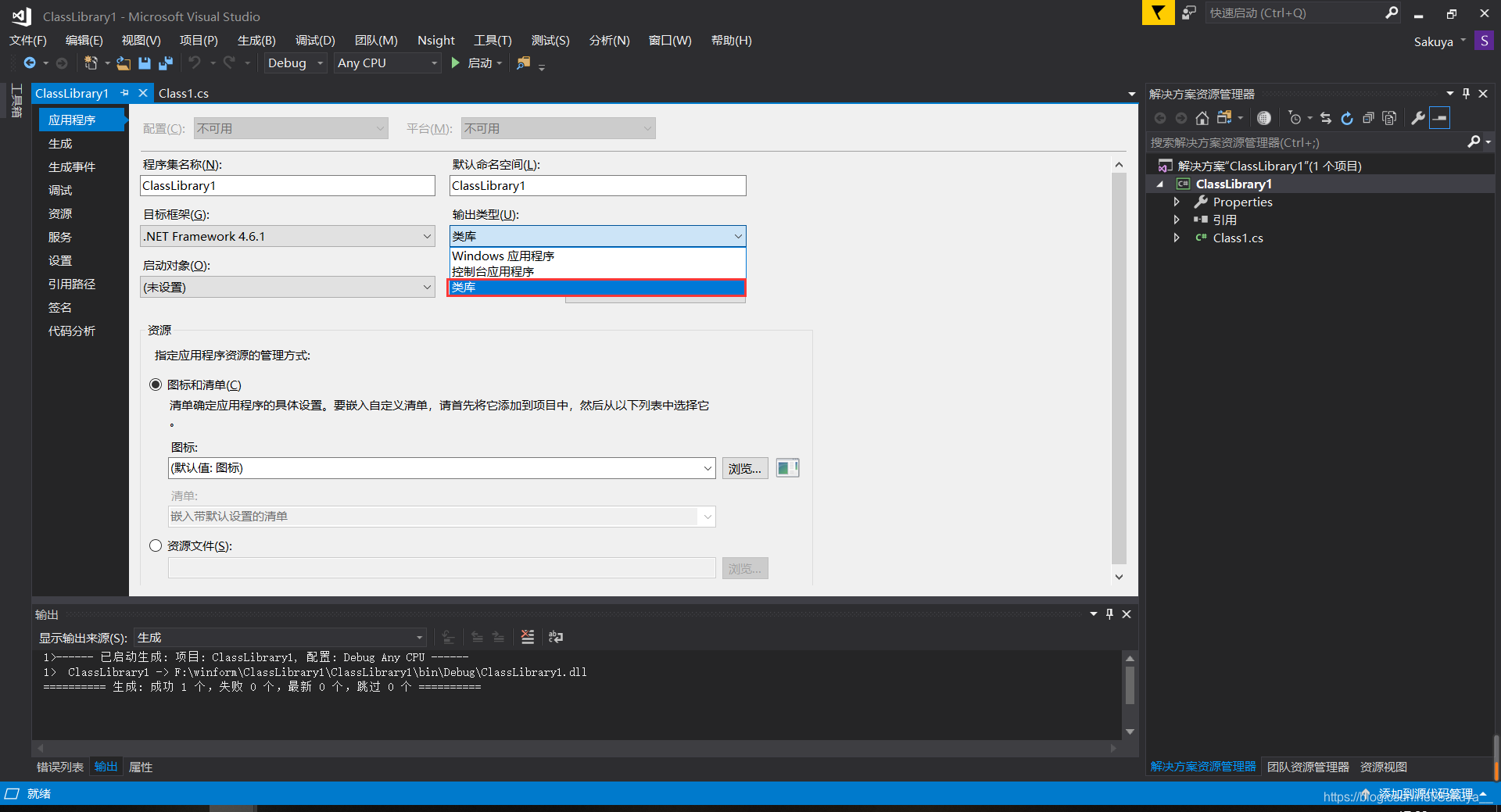Toggle word wrap in the Output window
1501x812 pixels.
556,637
